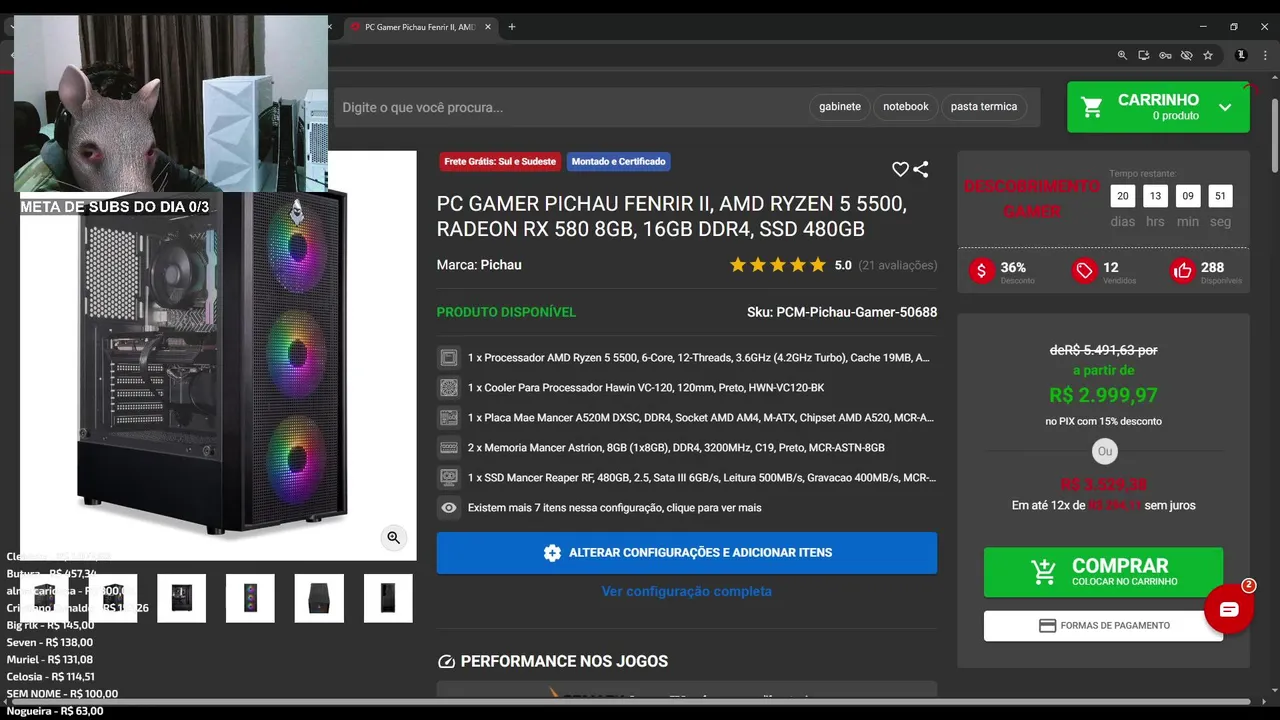Viewport: 1280px width, 720px height.
Task: Open the Chrome three-dot menu
Action: [x=1265, y=55]
